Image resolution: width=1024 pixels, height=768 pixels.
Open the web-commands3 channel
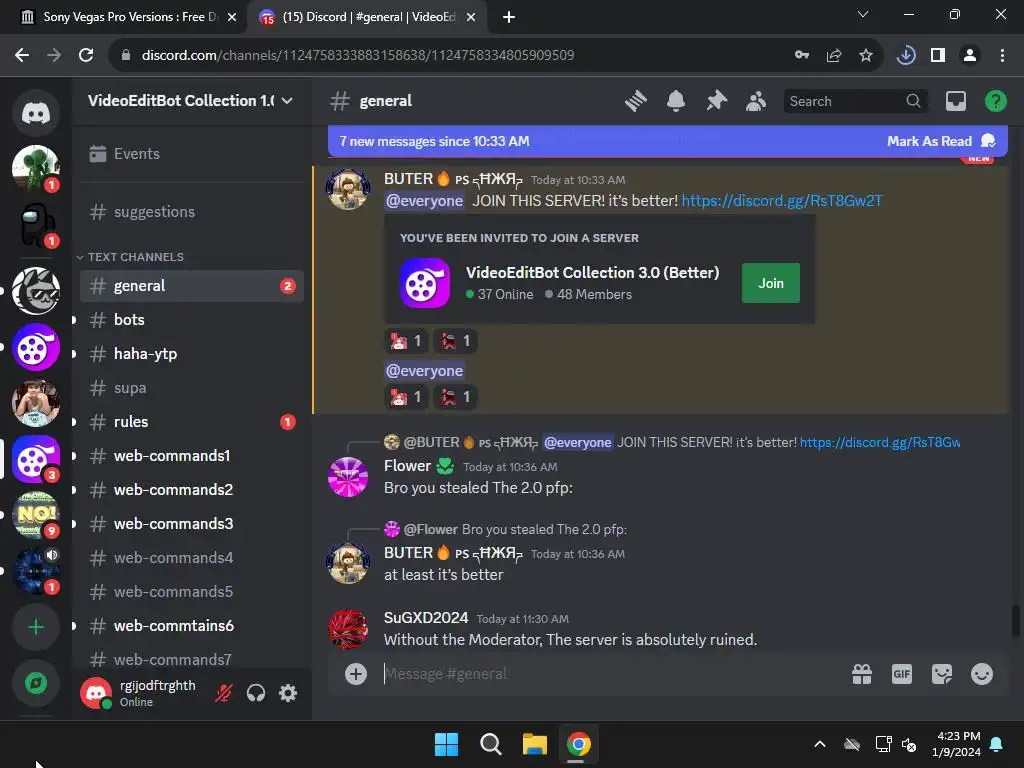(191, 524)
